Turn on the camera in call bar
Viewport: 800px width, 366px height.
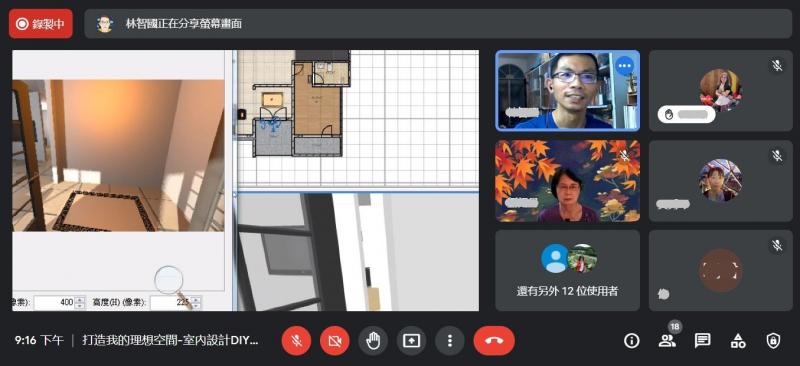(335, 340)
